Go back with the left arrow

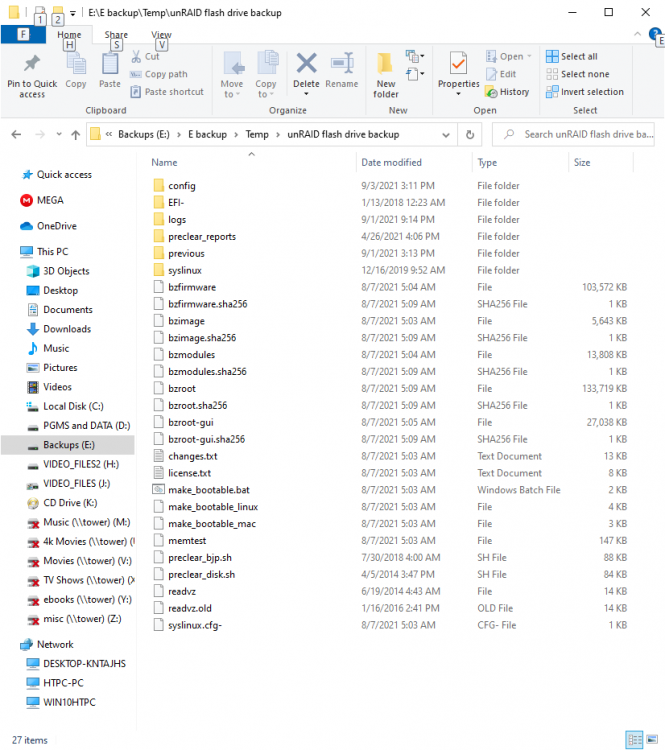(16, 134)
